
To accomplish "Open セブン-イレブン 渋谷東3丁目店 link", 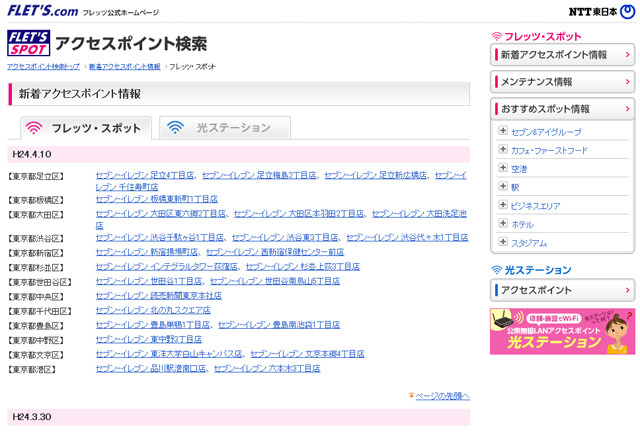I will pos(285,238).
